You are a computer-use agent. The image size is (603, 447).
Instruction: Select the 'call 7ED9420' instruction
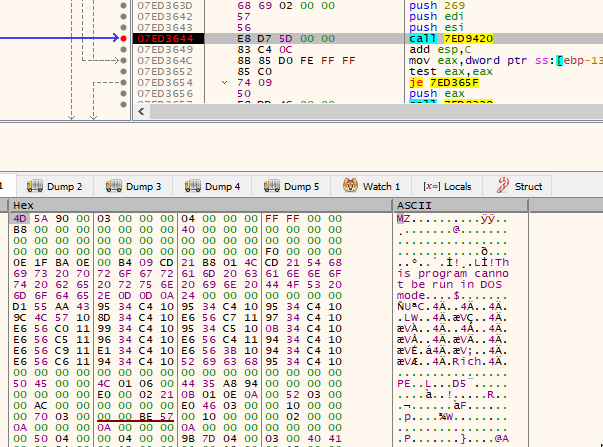tap(451, 38)
